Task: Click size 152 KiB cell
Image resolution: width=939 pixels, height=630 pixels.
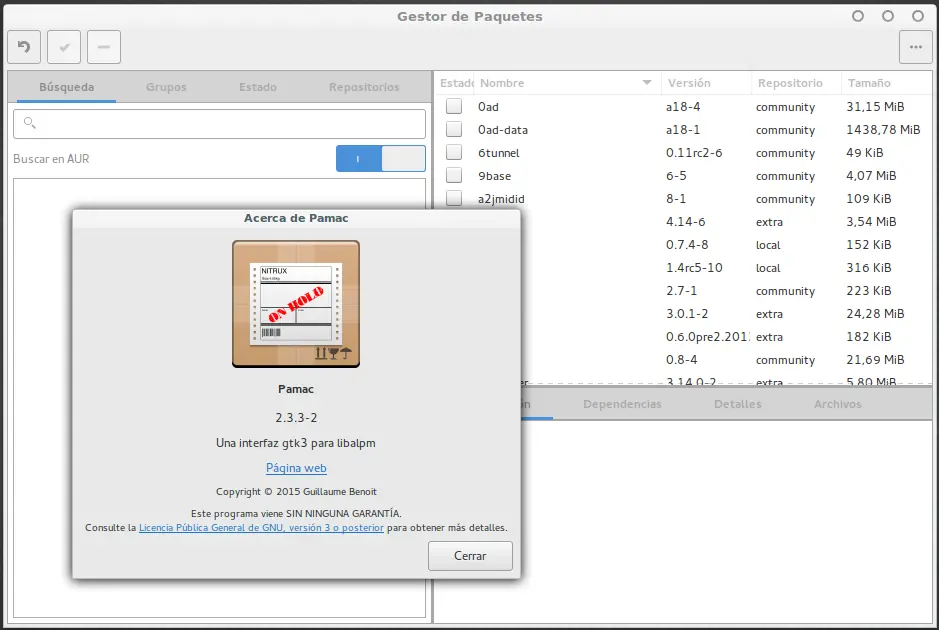Action: pos(868,244)
